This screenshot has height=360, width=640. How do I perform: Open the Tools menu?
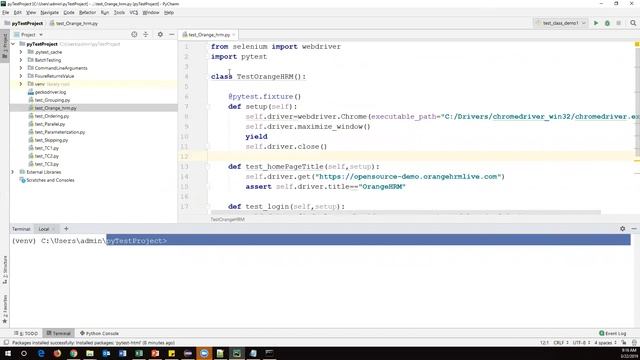click(119, 13)
